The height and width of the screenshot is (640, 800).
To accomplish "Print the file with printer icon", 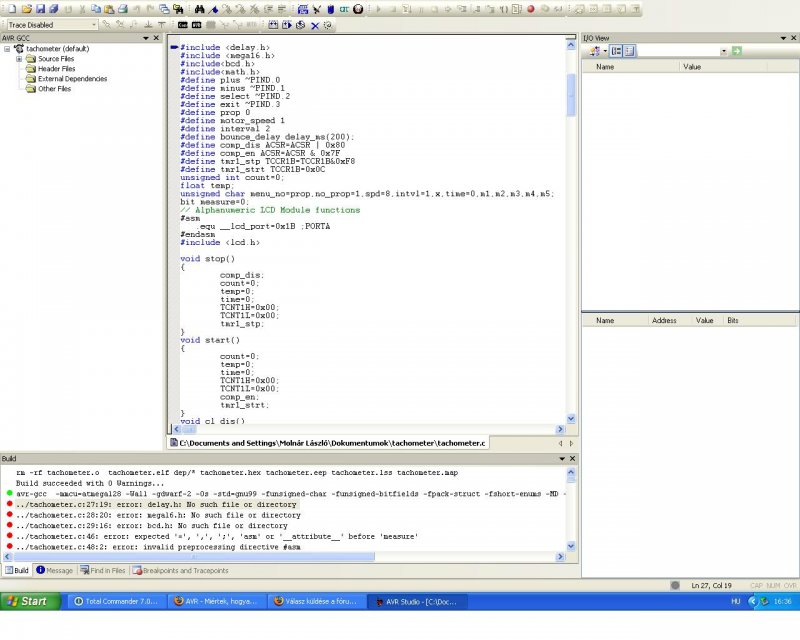I will coord(122,9).
